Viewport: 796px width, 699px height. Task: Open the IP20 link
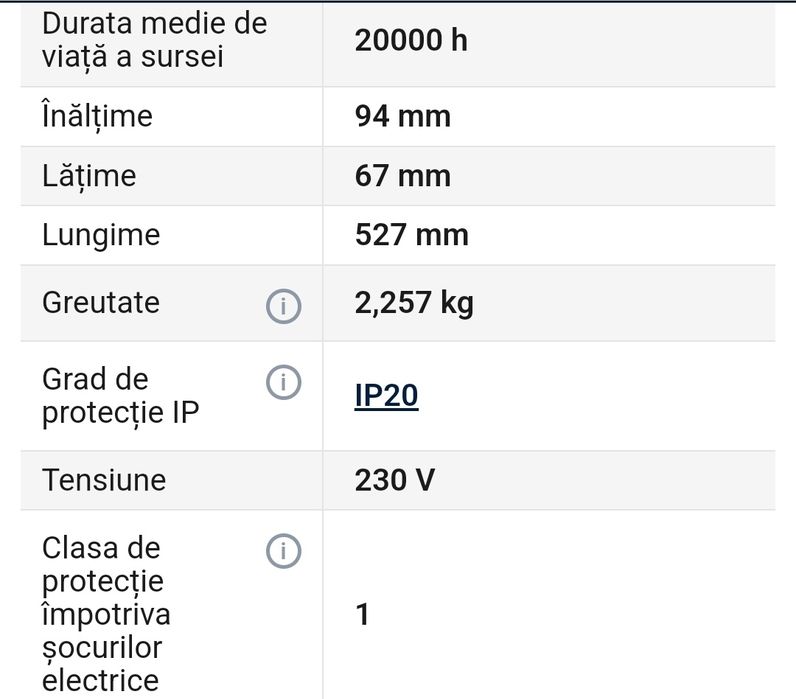tap(386, 396)
